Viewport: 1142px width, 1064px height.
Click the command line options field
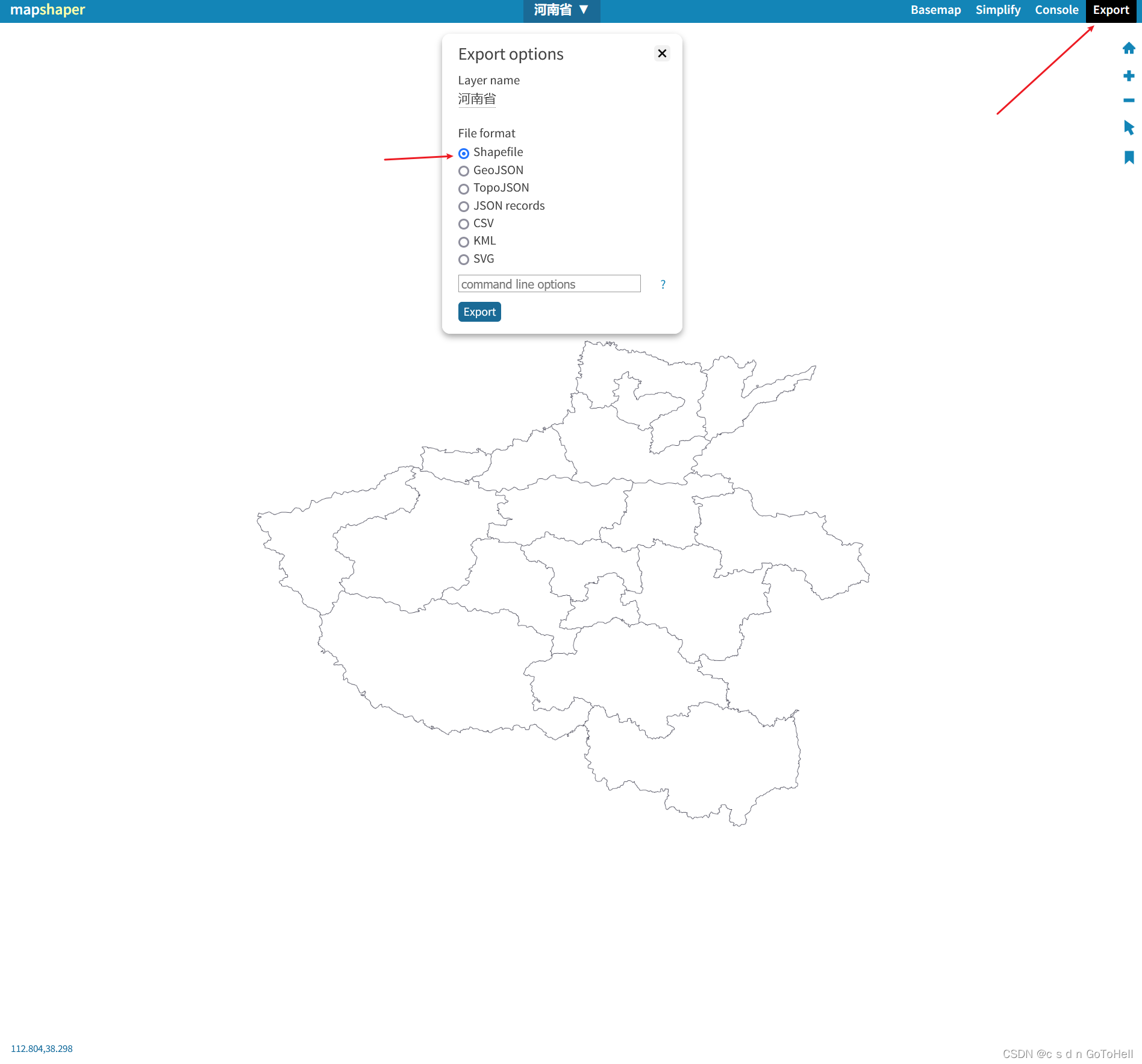(549, 283)
